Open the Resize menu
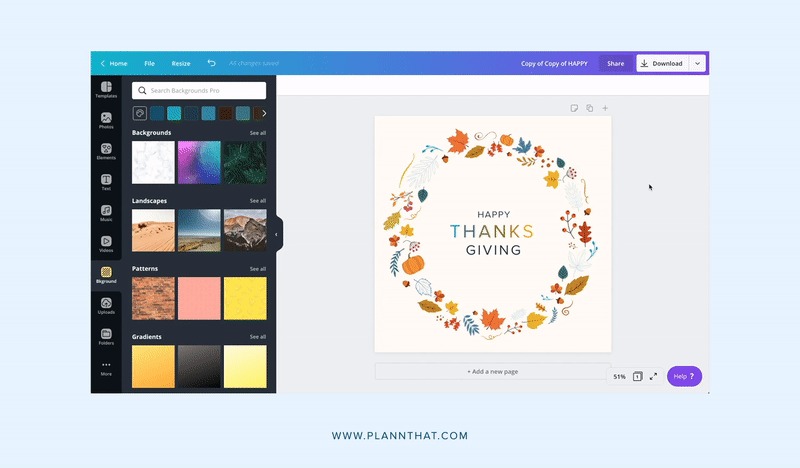Screen dimensions: 800x468 point(181,63)
